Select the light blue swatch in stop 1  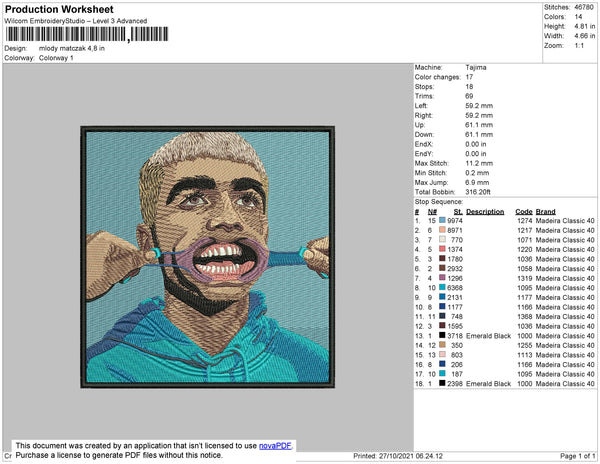[442, 220]
